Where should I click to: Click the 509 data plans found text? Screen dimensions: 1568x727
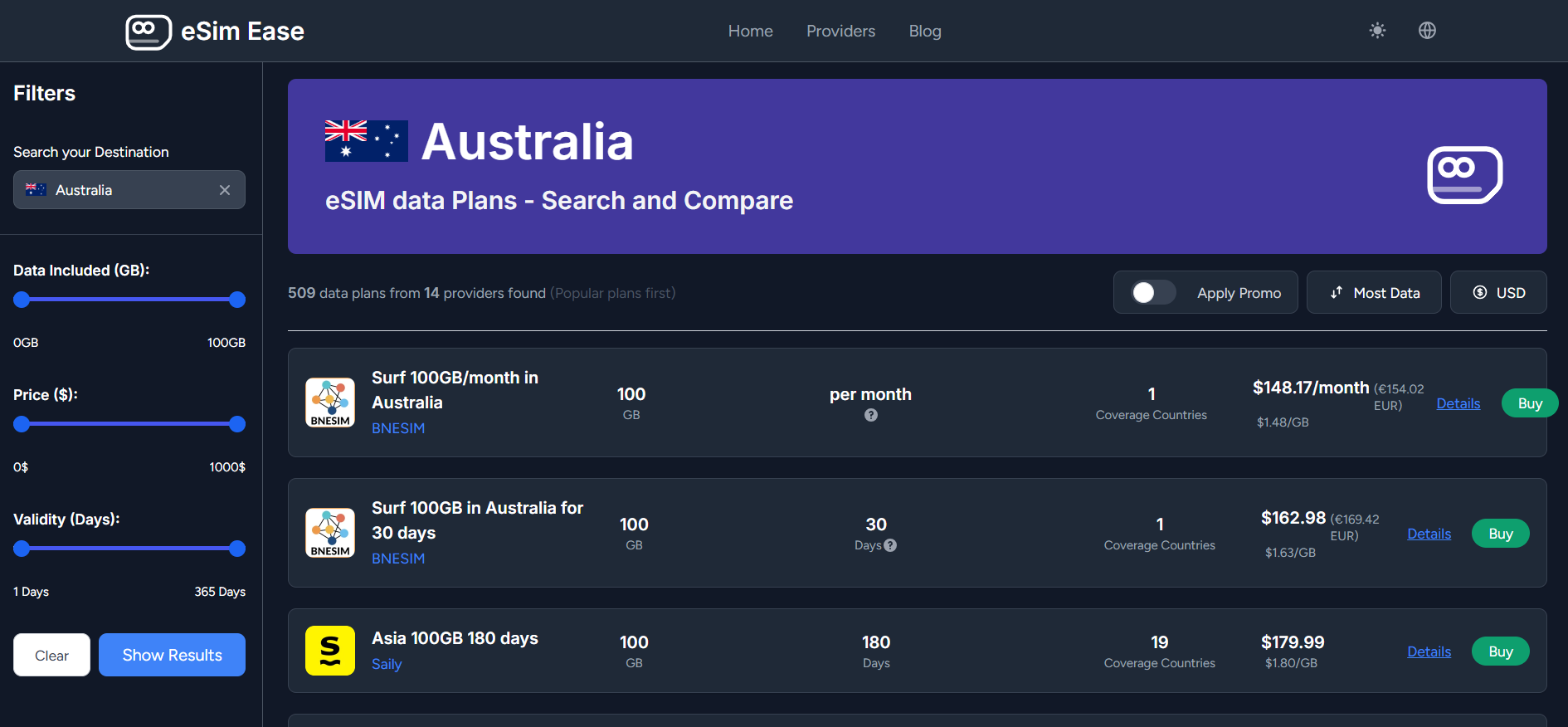pos(416,293)
